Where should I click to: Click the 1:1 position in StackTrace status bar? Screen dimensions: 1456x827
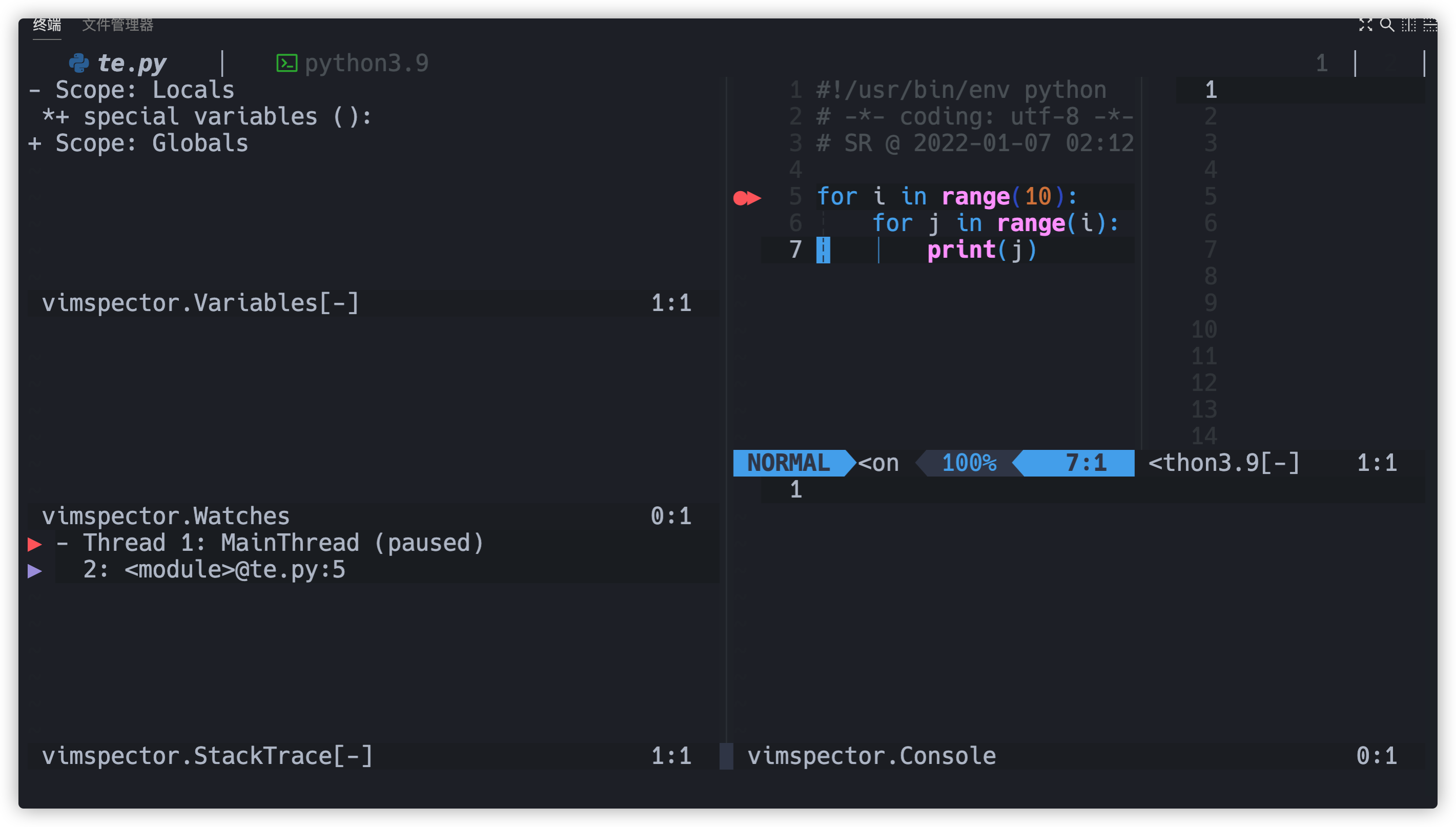pyautogui.click(x=671, y=756)
